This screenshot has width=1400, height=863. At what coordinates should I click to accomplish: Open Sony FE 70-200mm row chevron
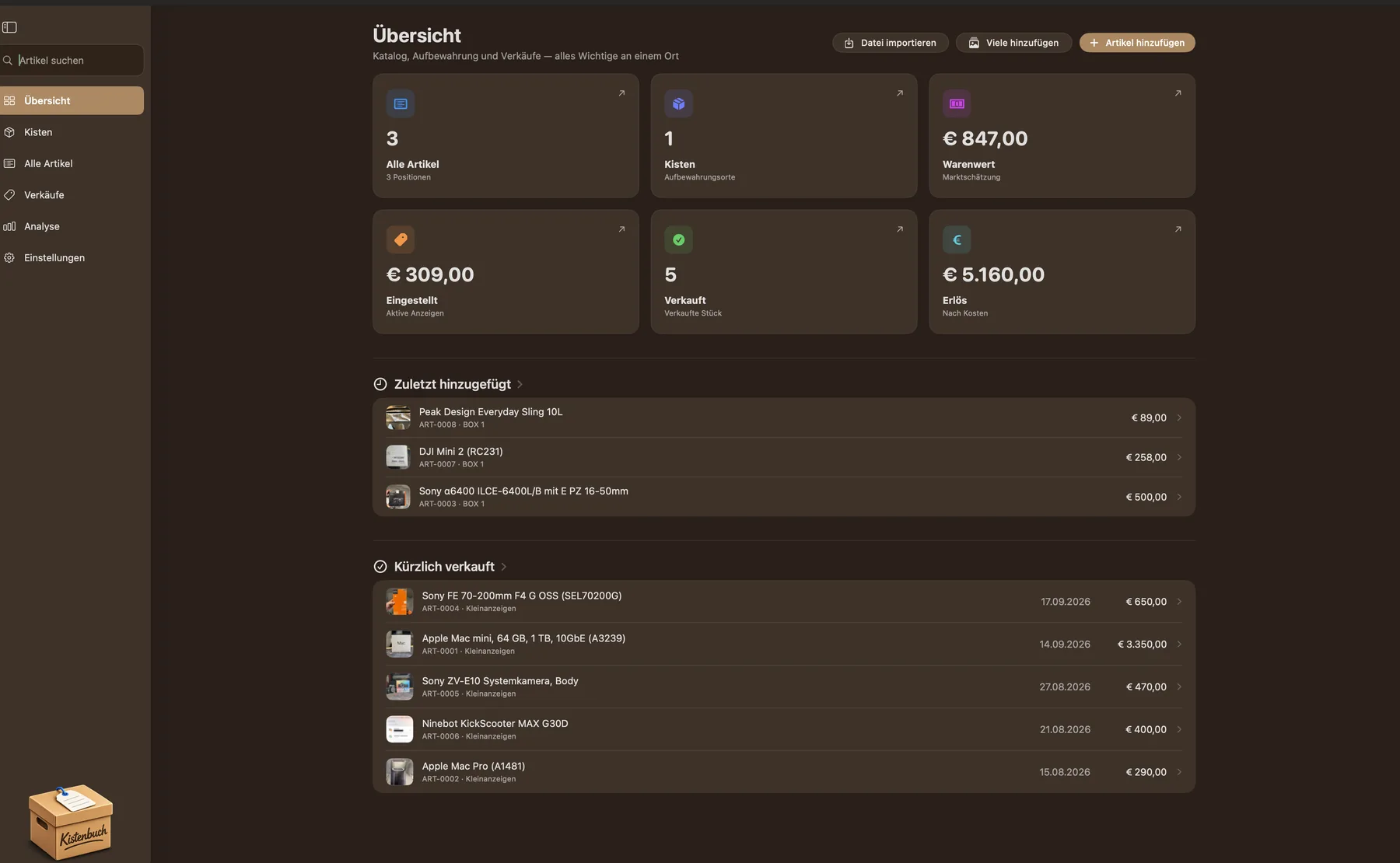pos(1179,602)
